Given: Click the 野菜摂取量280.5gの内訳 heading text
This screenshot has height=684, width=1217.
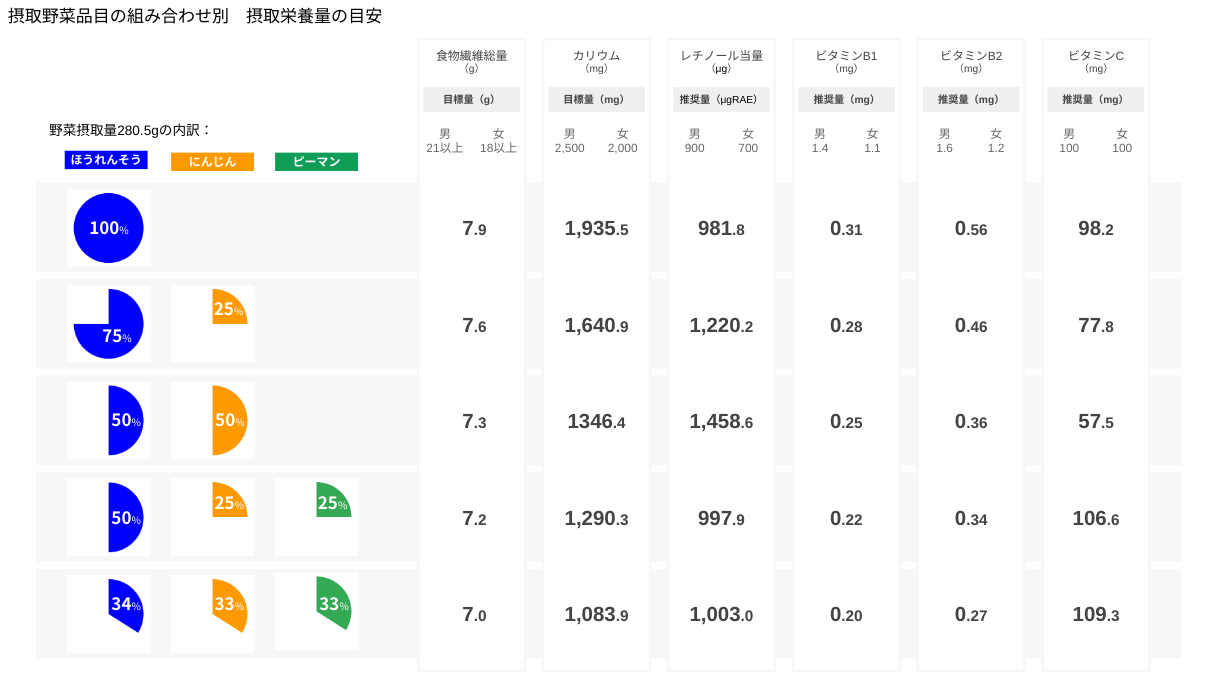Looking at the screenshot, I should (131, 130).
